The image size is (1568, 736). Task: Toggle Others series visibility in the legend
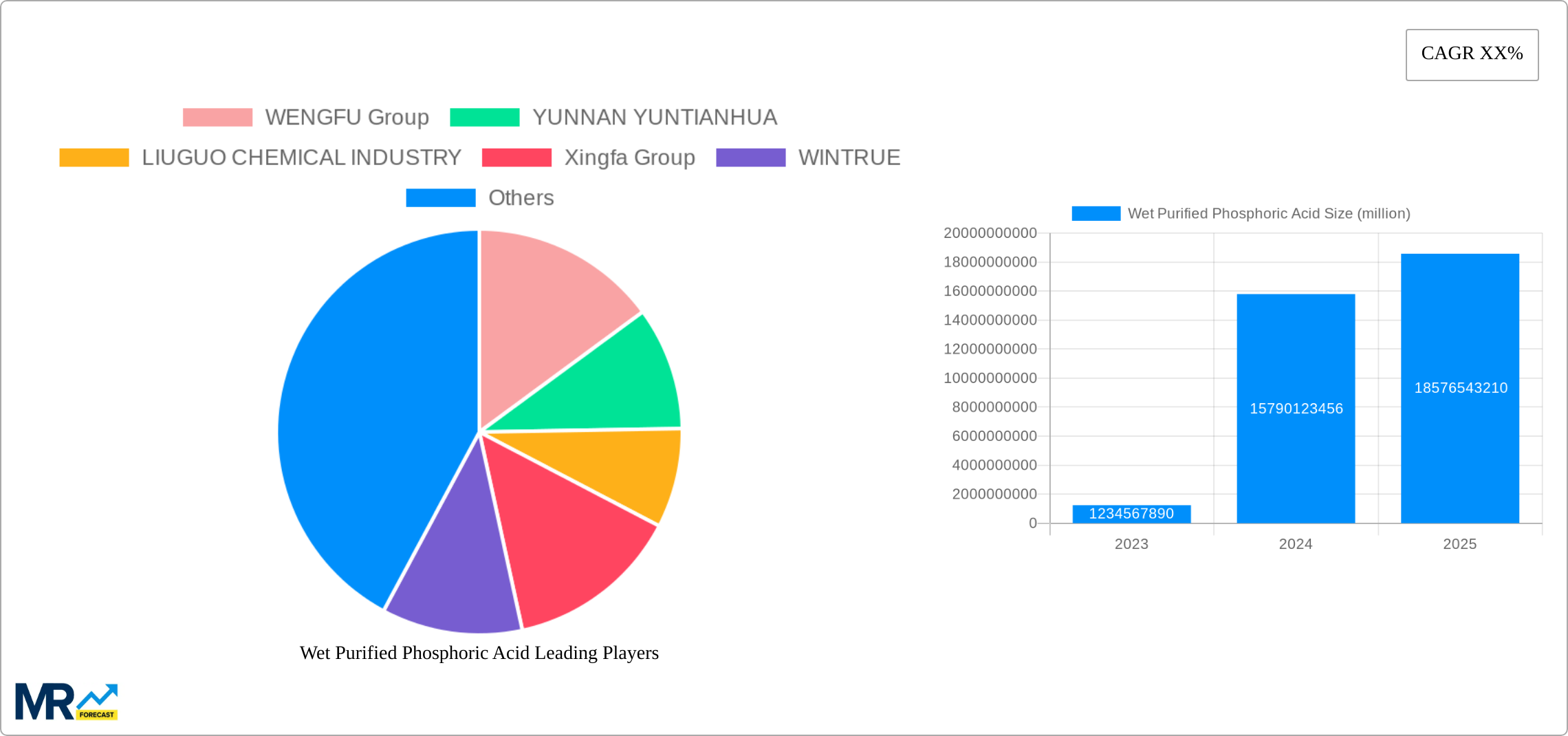[441, 198]
